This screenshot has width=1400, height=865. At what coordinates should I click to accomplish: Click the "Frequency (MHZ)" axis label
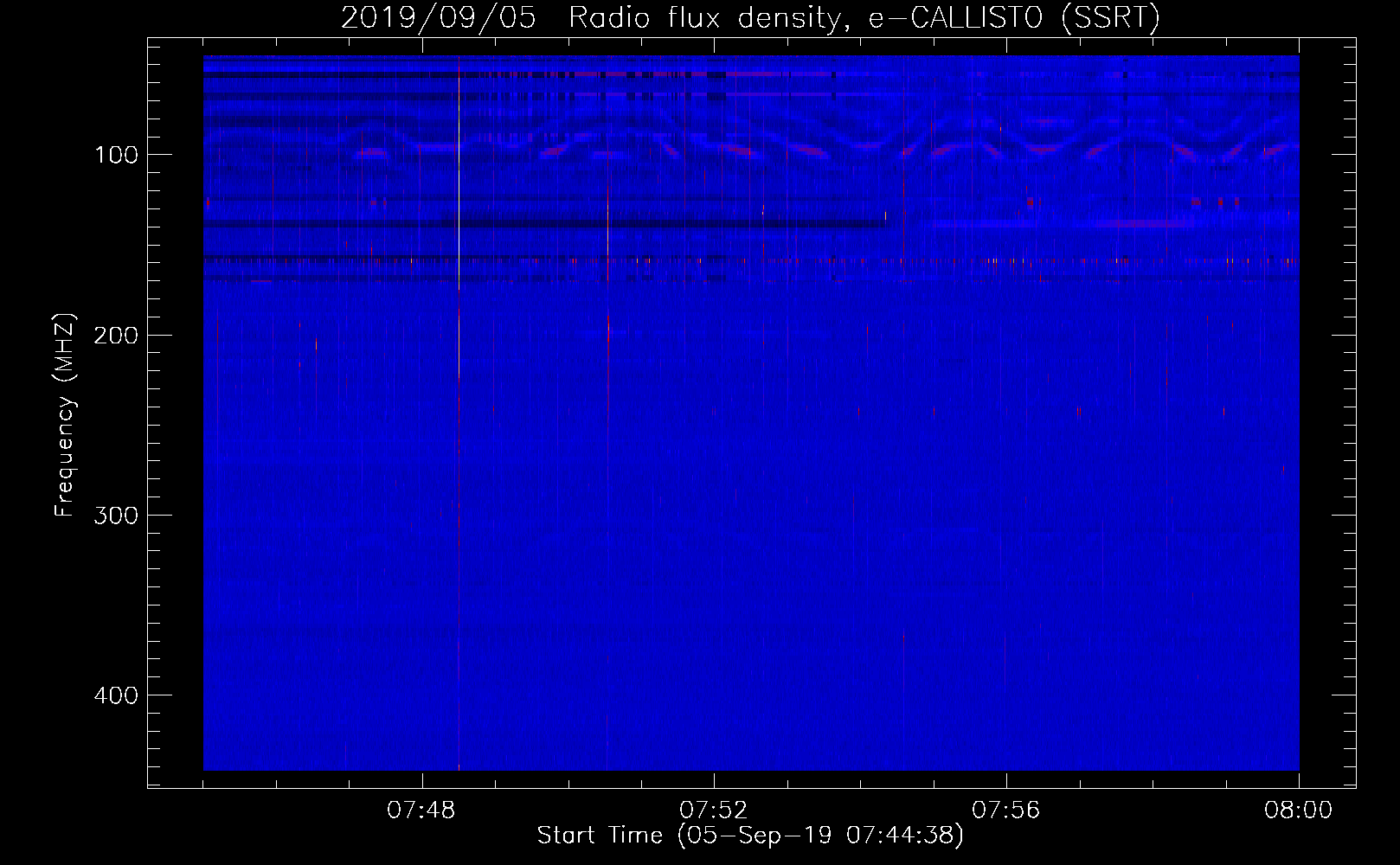tap(65, 415)
